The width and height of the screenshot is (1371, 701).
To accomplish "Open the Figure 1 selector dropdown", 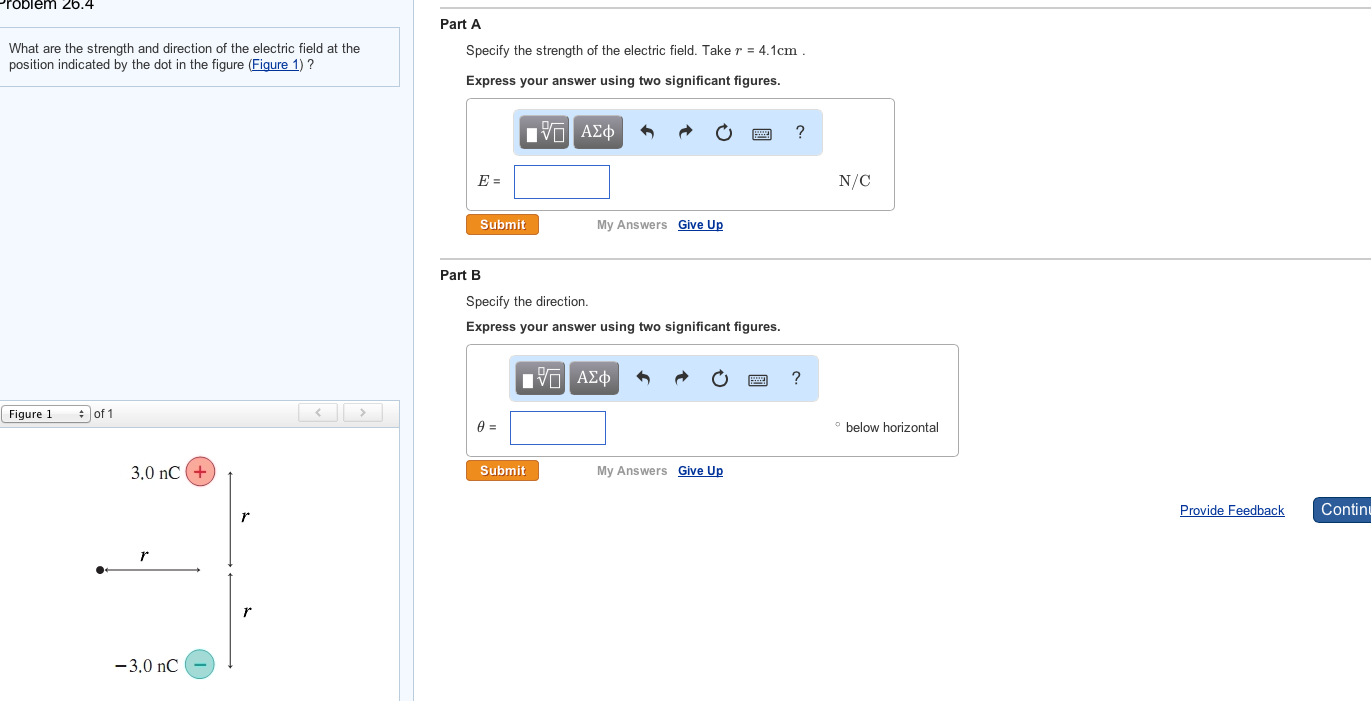I will point(46,414).
